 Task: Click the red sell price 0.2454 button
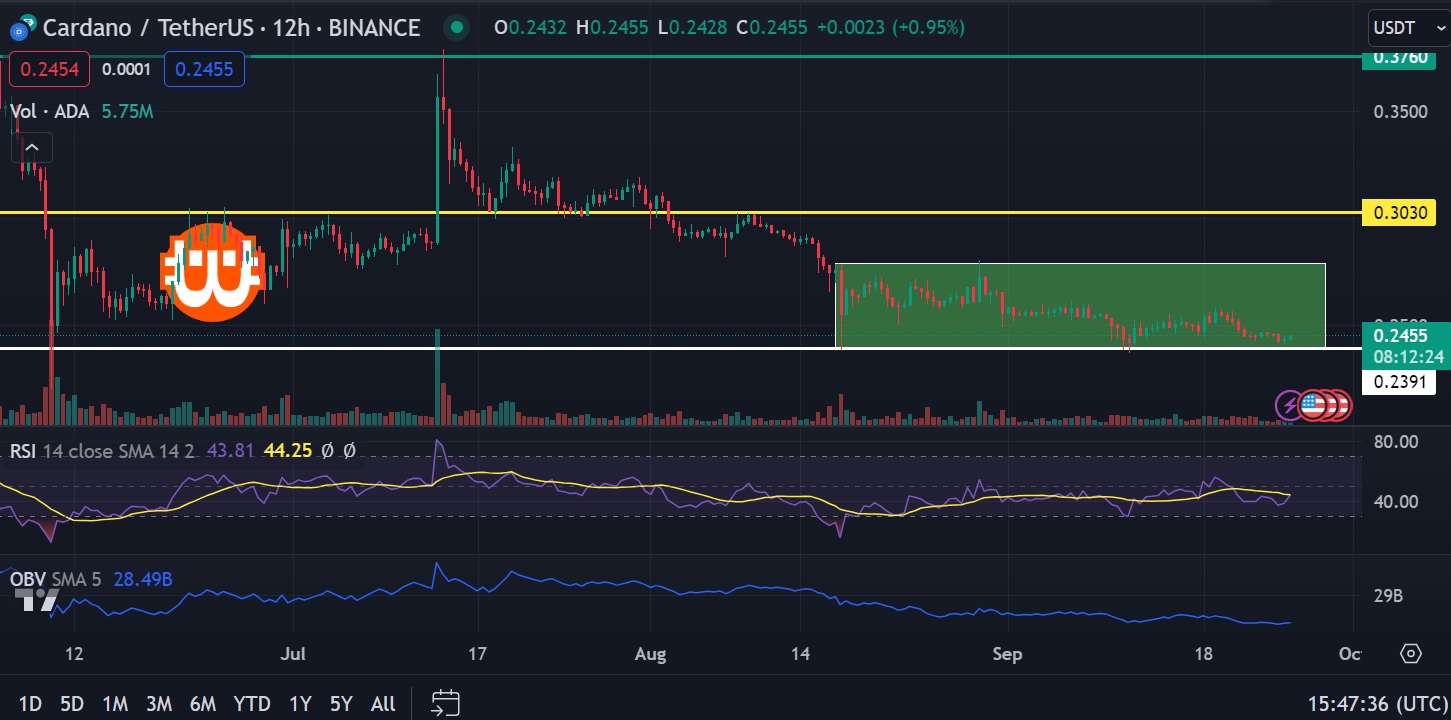(x=49, y=69)
